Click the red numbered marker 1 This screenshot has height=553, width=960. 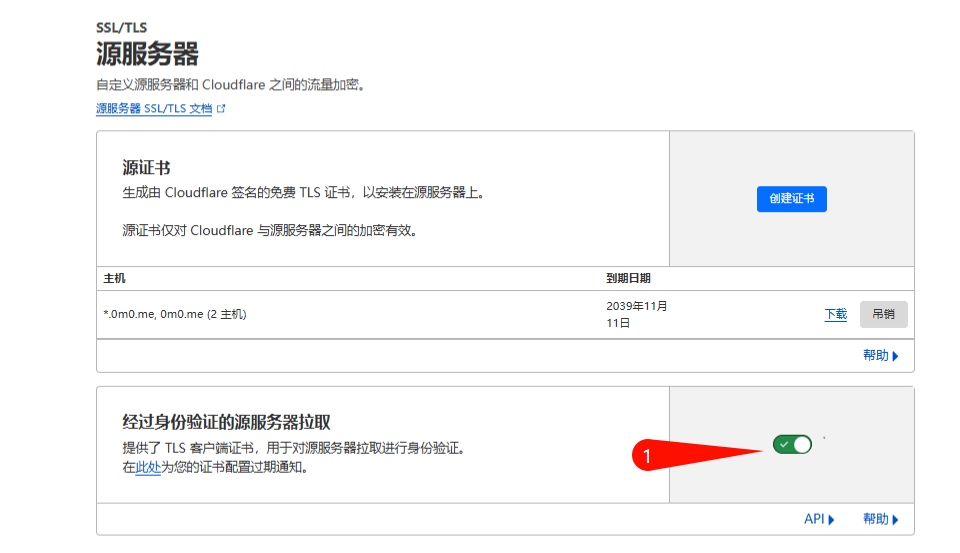click(647, 456)
